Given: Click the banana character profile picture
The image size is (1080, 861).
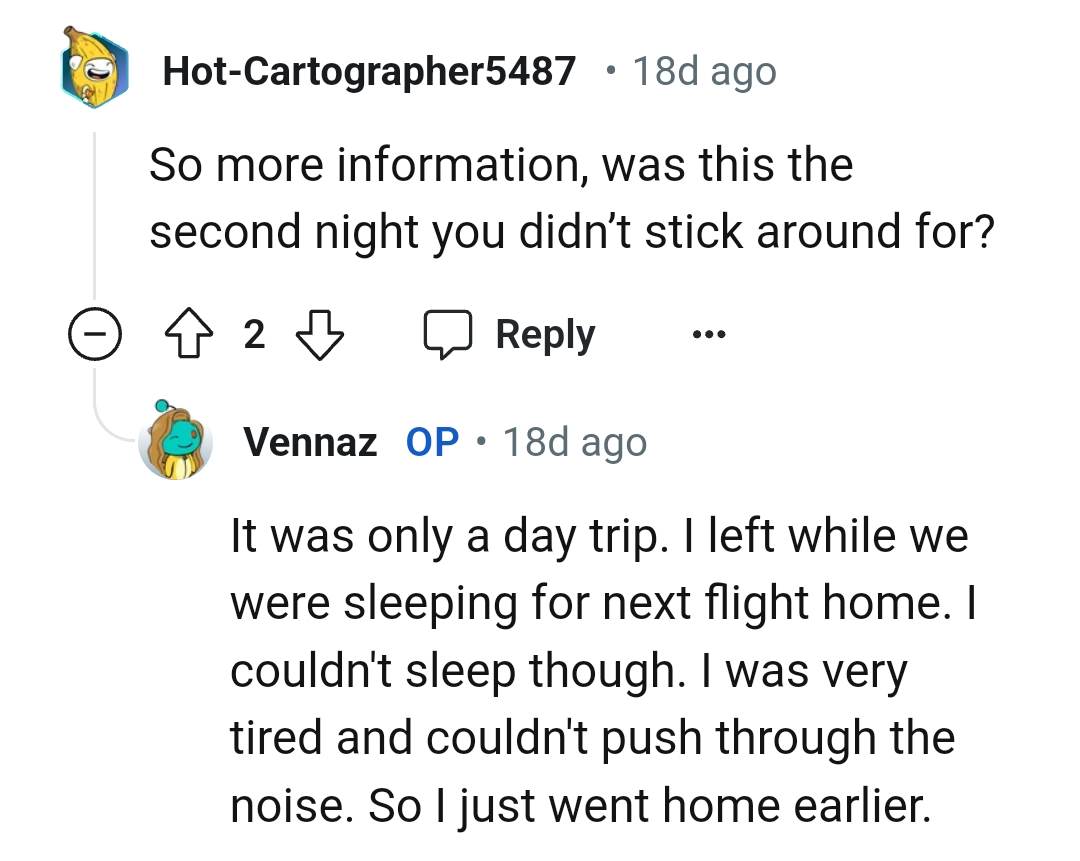Looking at the screenshot, I should click(x=95, y=70).
